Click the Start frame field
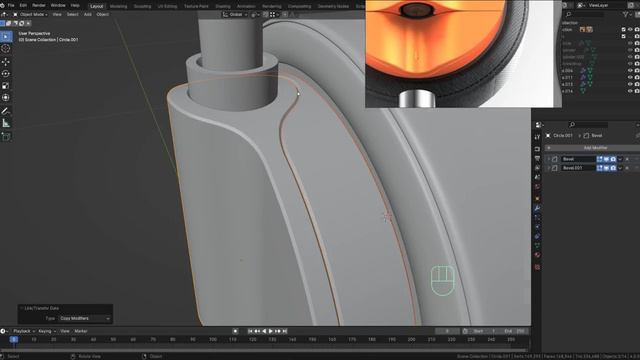 click(484, 331)
